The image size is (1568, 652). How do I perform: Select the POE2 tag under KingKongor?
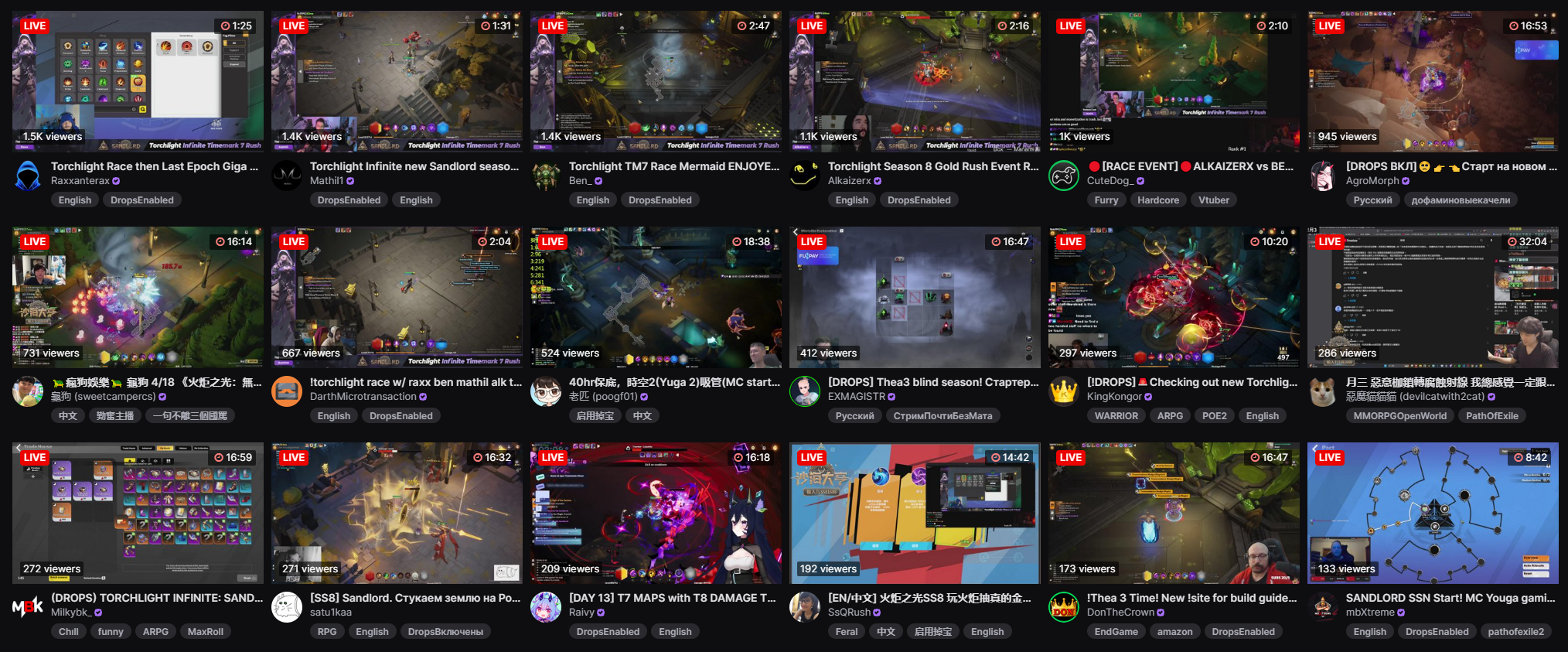[1214, 415]
